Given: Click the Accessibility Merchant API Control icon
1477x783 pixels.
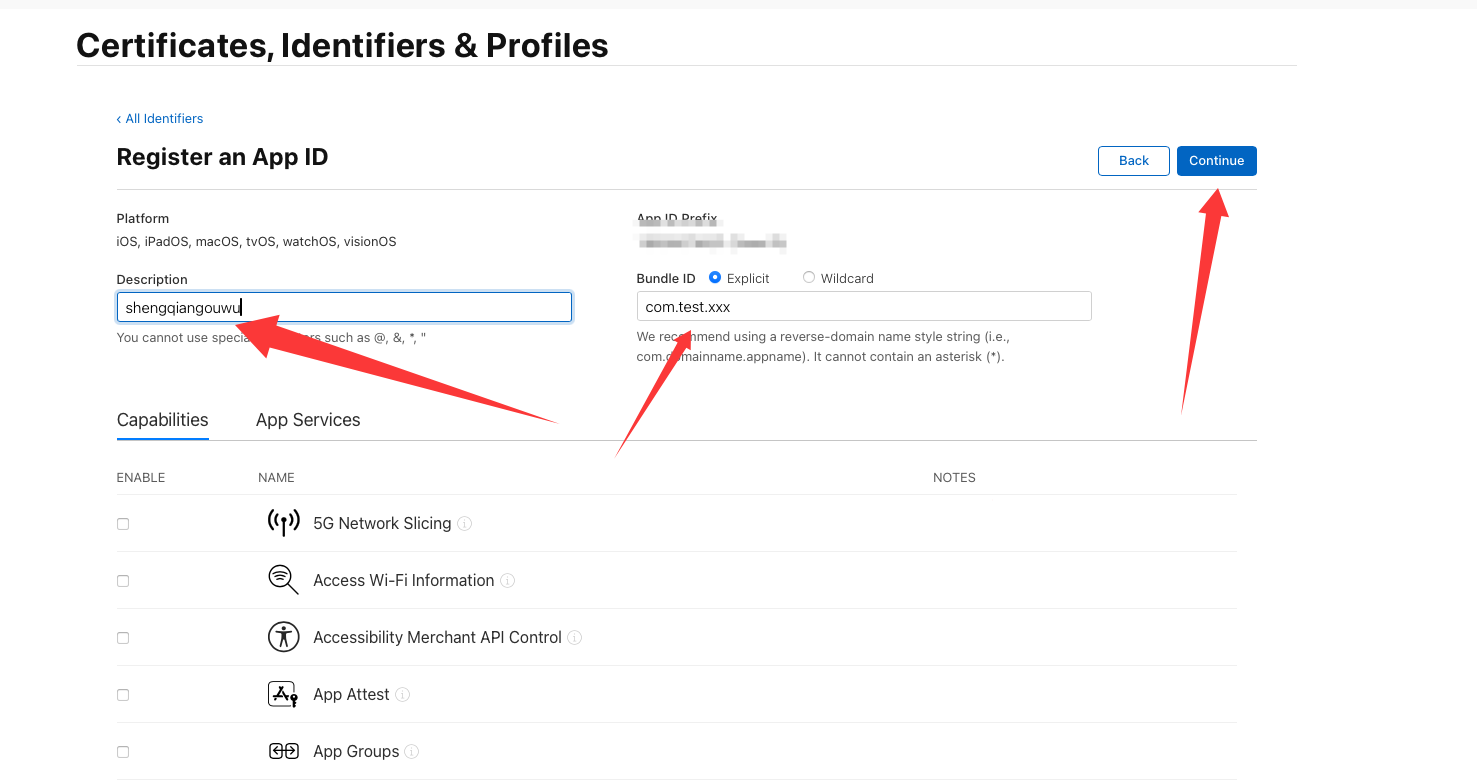Looking at the screenshot, I should (x=284, y=637).
